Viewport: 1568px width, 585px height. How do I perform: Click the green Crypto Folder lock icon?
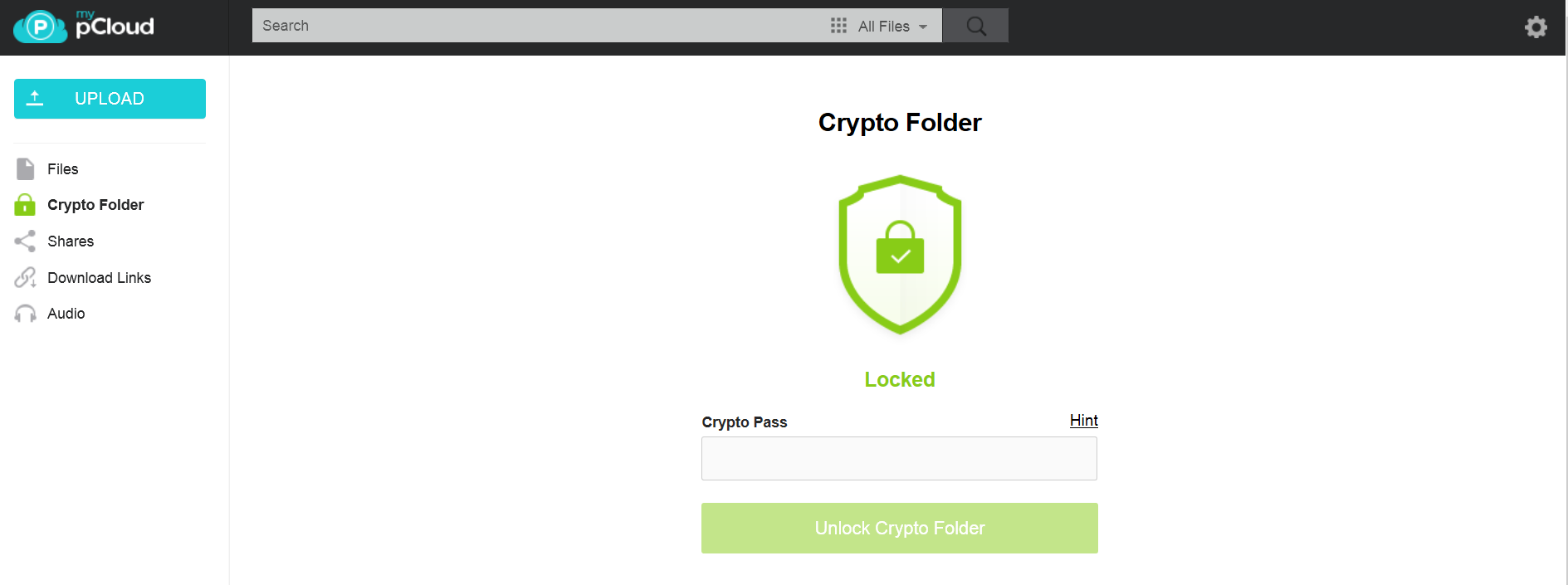pos(25,205)
